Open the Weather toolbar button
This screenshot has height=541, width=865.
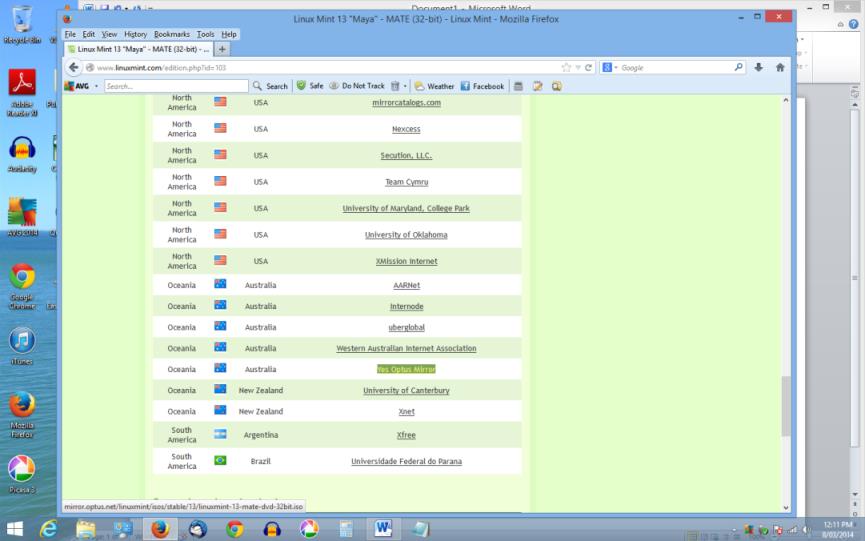point(434,86)
